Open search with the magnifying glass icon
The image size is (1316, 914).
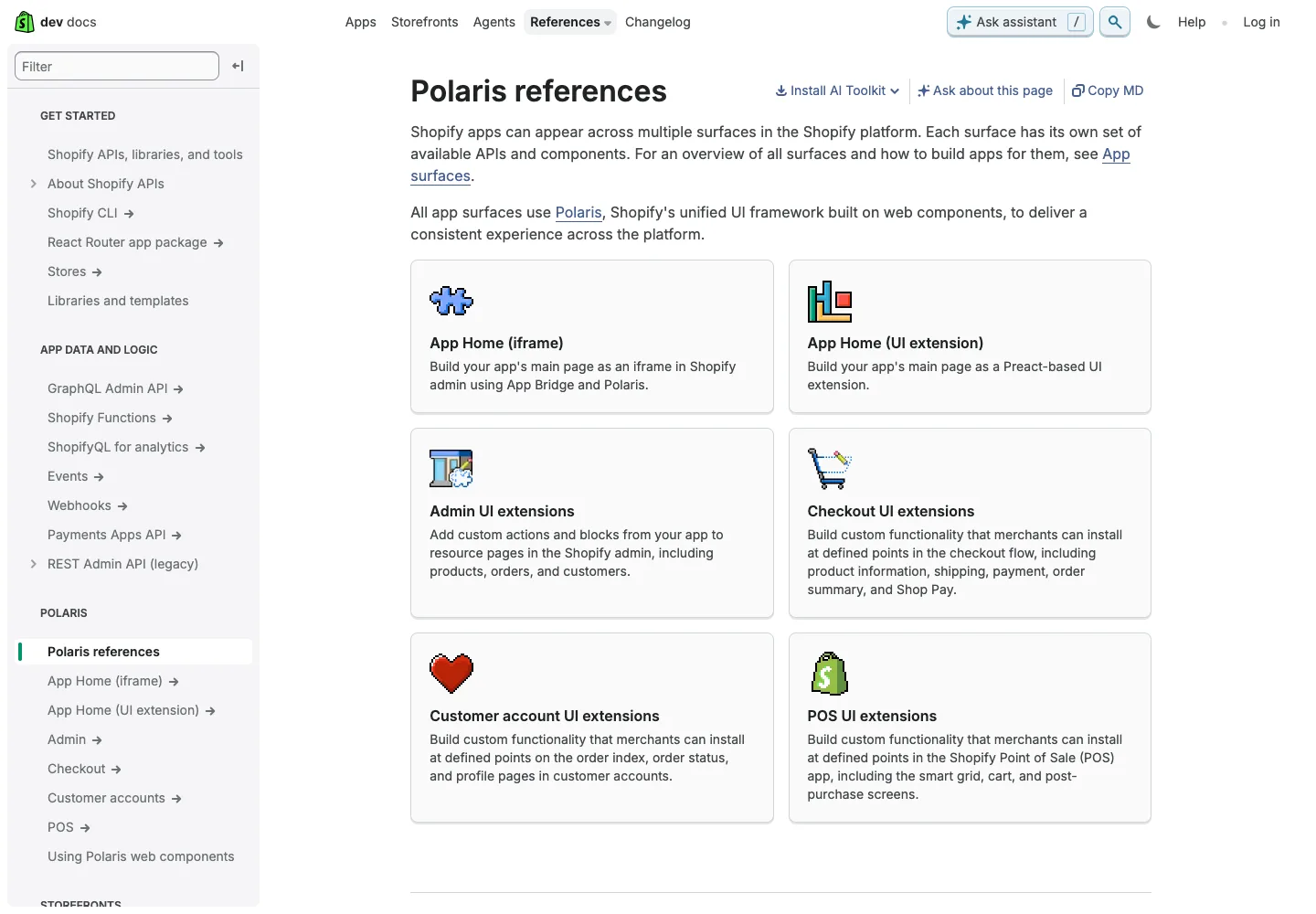point(1115,22)
